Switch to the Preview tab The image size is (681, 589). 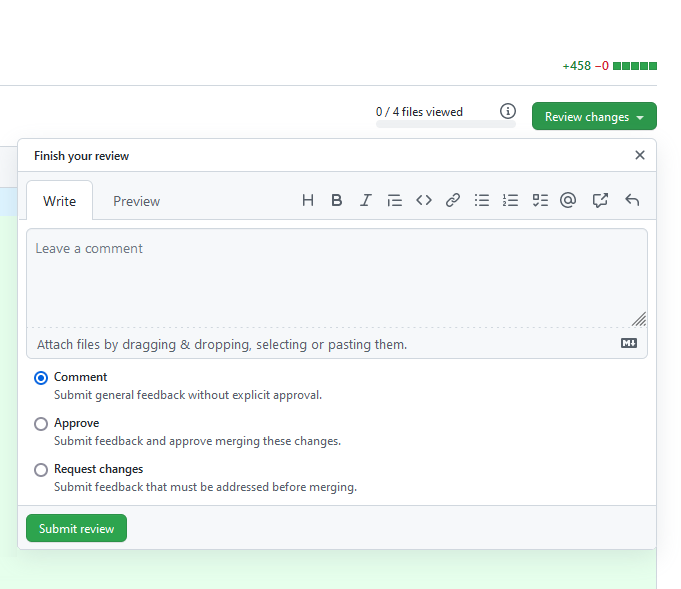coord(136,201)
